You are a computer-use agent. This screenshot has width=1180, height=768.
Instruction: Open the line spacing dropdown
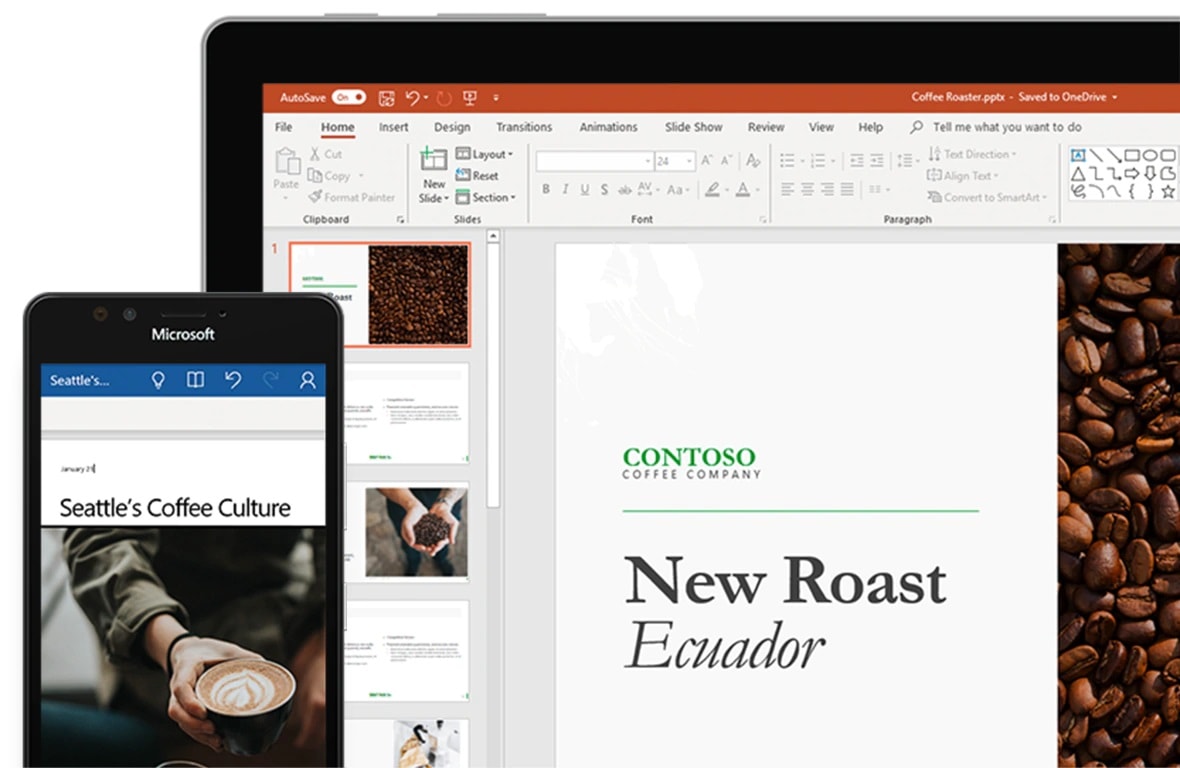[x=908, y=160]
